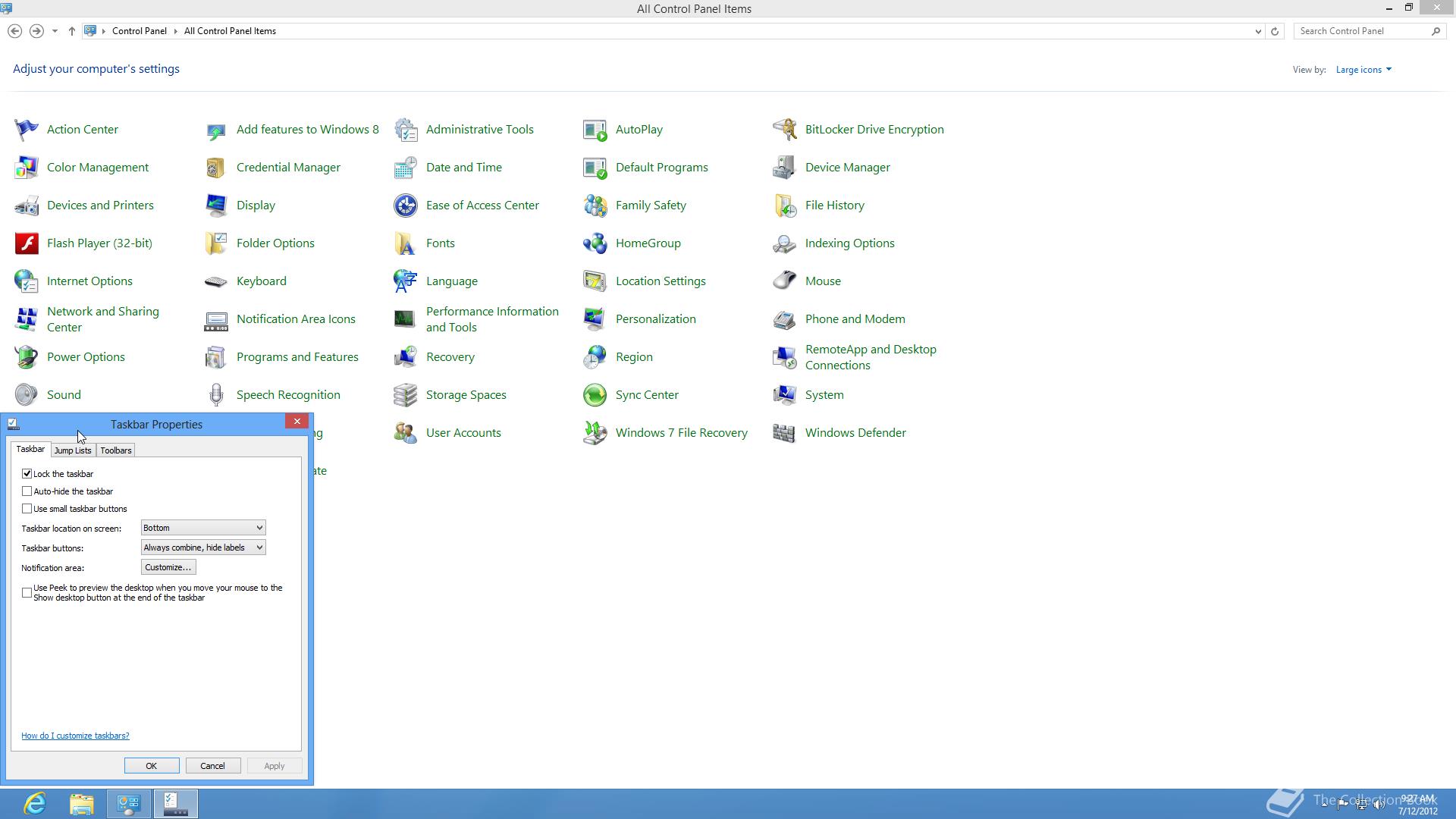This screenshot has height=819, width=1456.
Task: Open the Action Center flag icon
Action: coord(27,130)
